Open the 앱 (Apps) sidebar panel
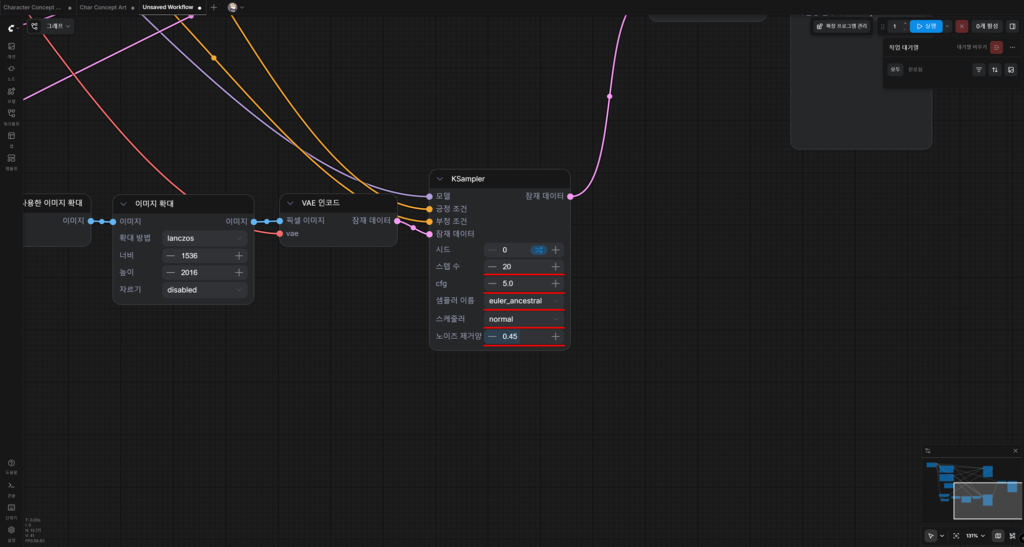This screenshot has height=547, width=1024. coord(11,139)
